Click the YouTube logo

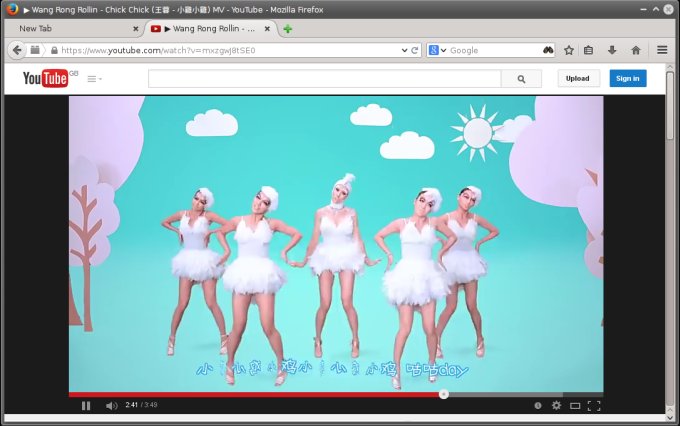(x=46, y=79)
